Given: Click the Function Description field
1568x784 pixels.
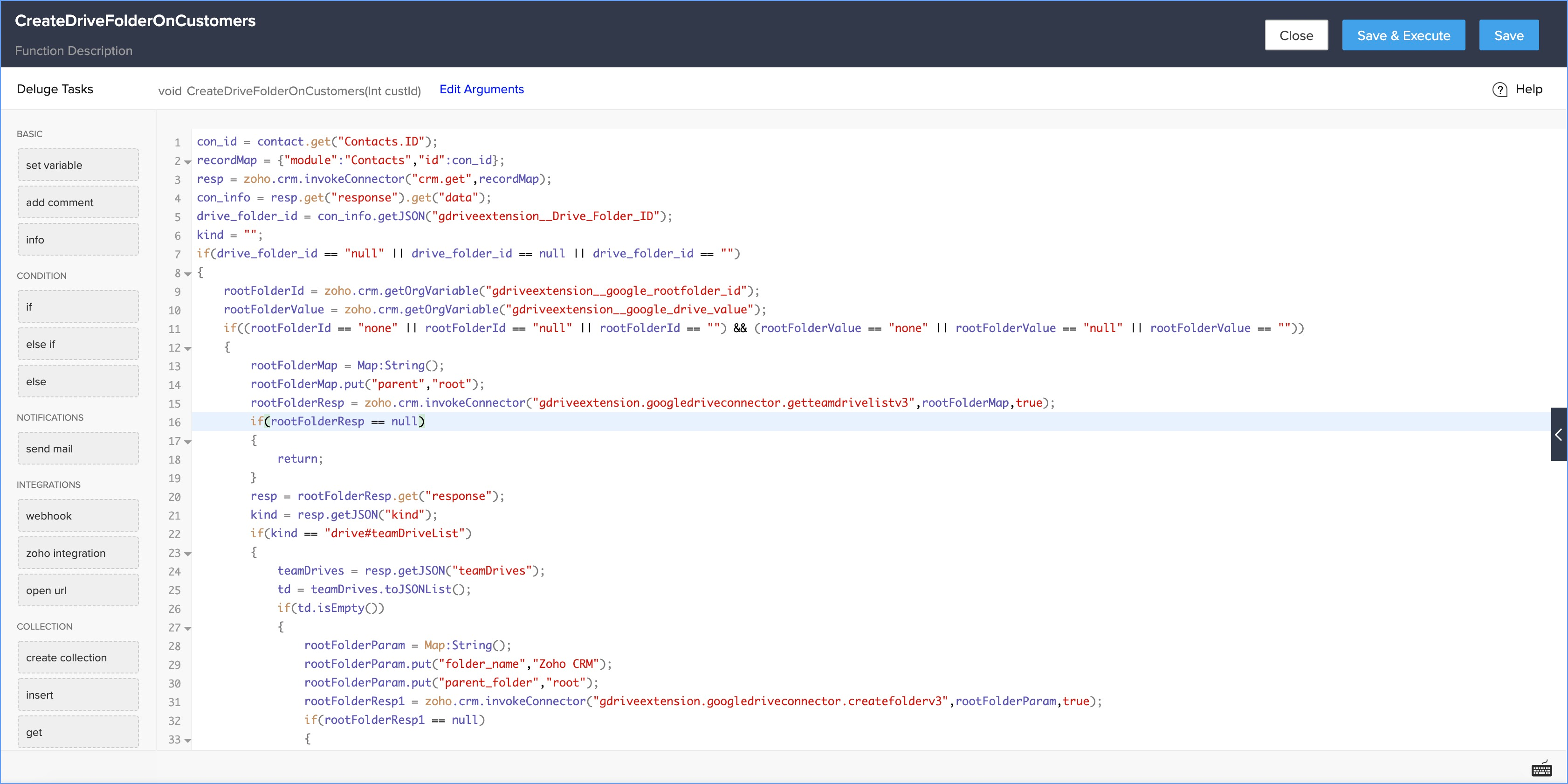Looking at the screenshot, I should point(74,50).
